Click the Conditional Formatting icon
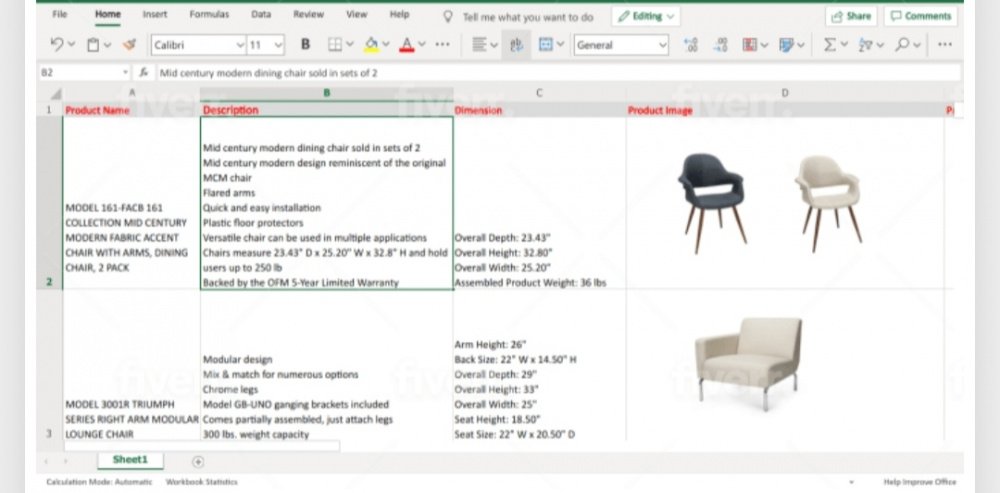This screenshot has height=493, width=1000. coord(750,45)
